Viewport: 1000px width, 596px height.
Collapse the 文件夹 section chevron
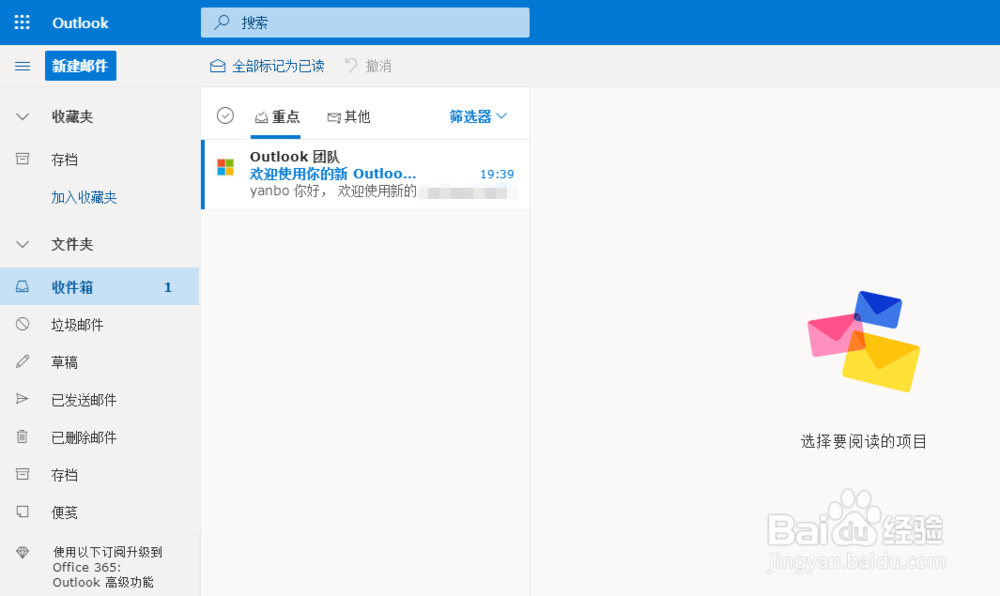pos(22,244)
